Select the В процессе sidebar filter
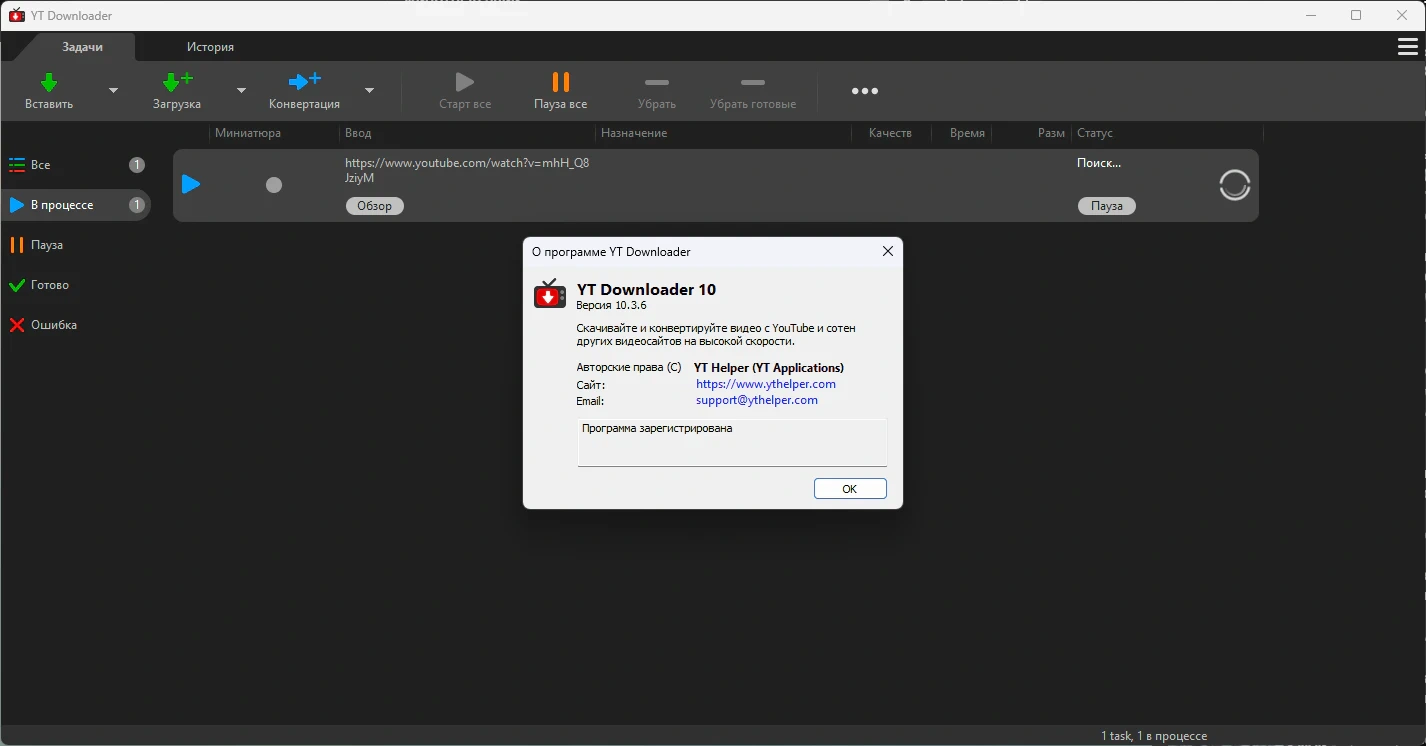This screenshot has width=1426, height=746. click(75, 205)
